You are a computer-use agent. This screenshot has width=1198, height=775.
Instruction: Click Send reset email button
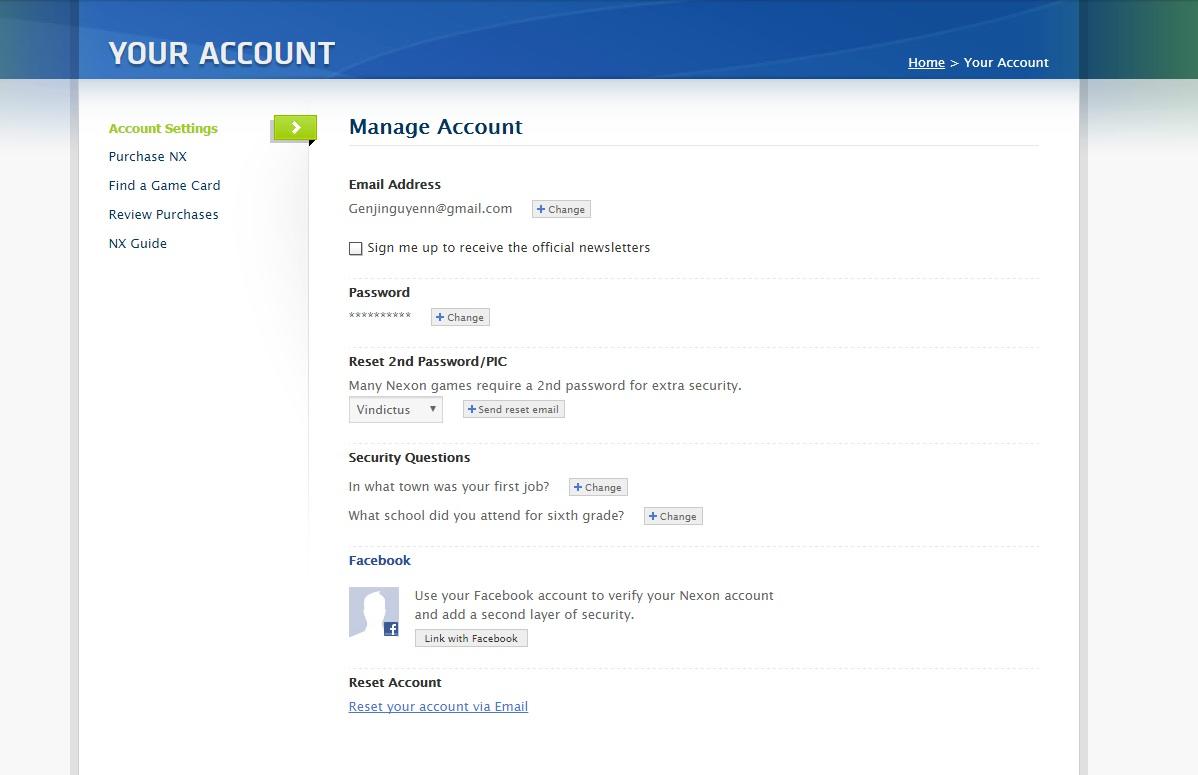pos(513,410)
